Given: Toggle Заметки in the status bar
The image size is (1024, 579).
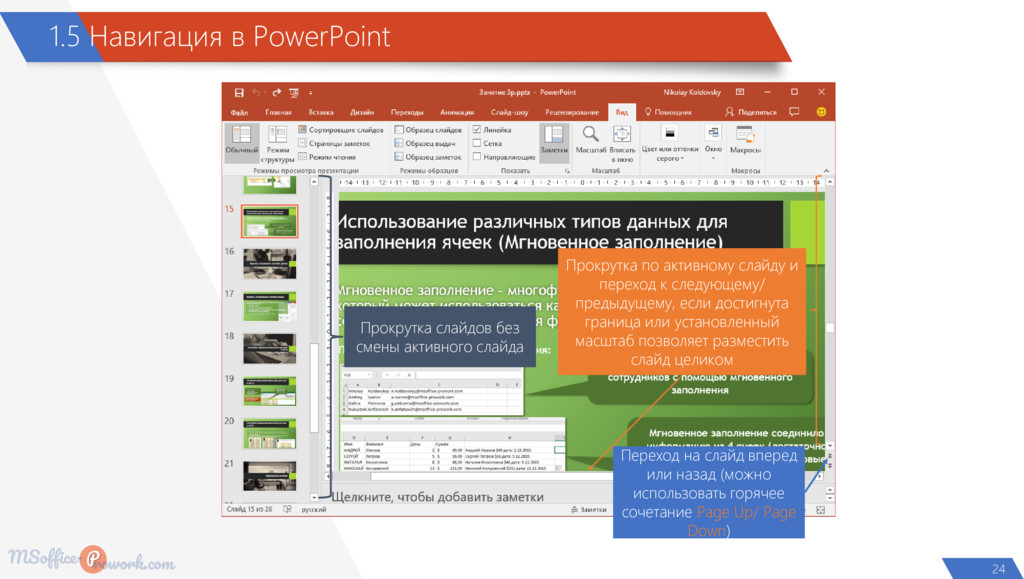Looking at the screenshot, I should click(x=588, y=509).
